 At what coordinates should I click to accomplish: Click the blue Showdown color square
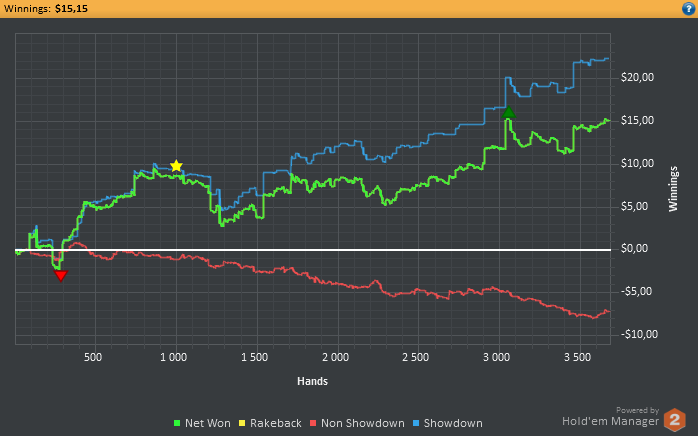416,423
